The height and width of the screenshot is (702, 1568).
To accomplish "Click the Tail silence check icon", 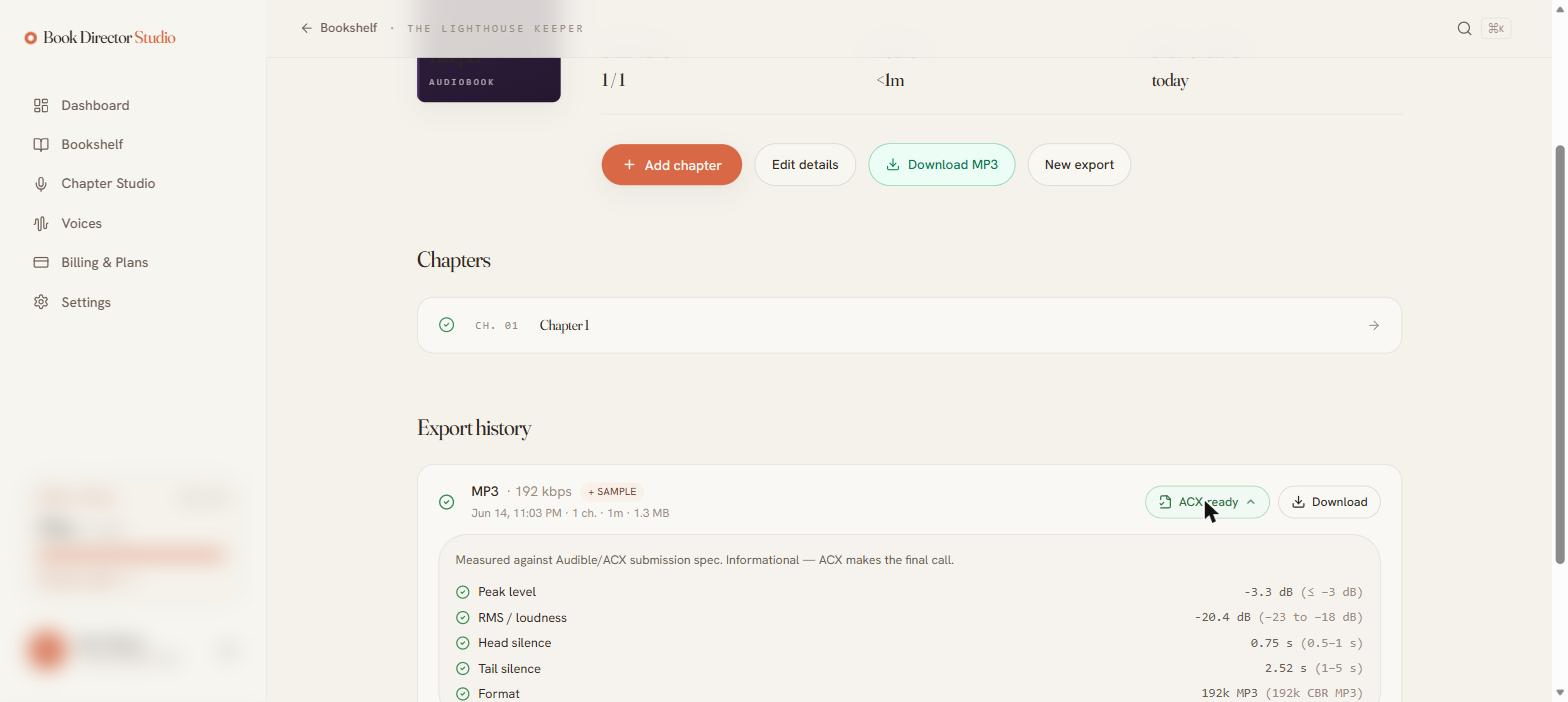I will [463, 669].
